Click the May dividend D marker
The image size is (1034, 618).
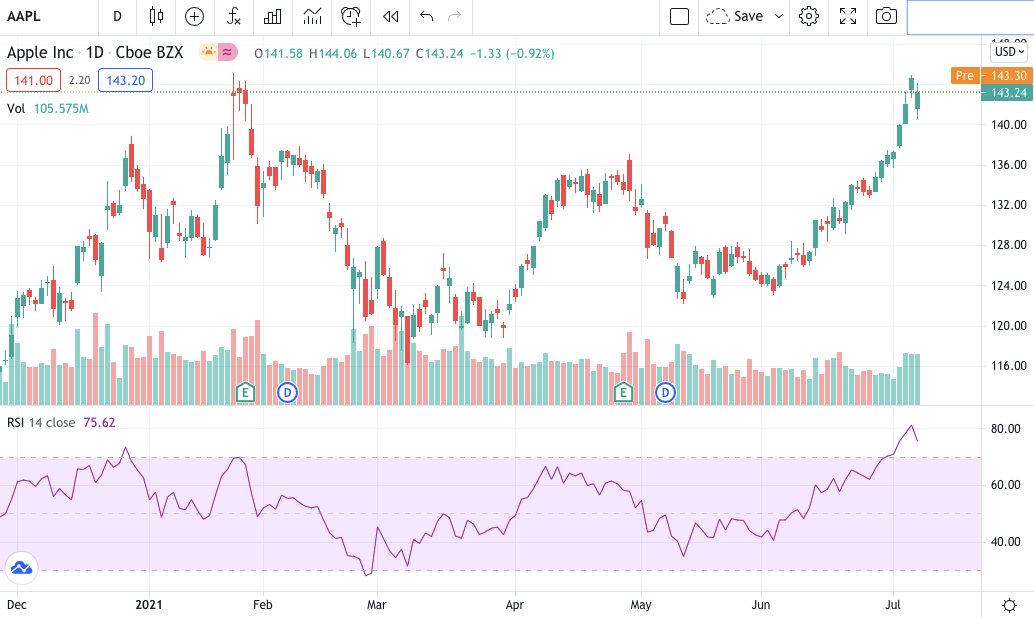(665, 392)
